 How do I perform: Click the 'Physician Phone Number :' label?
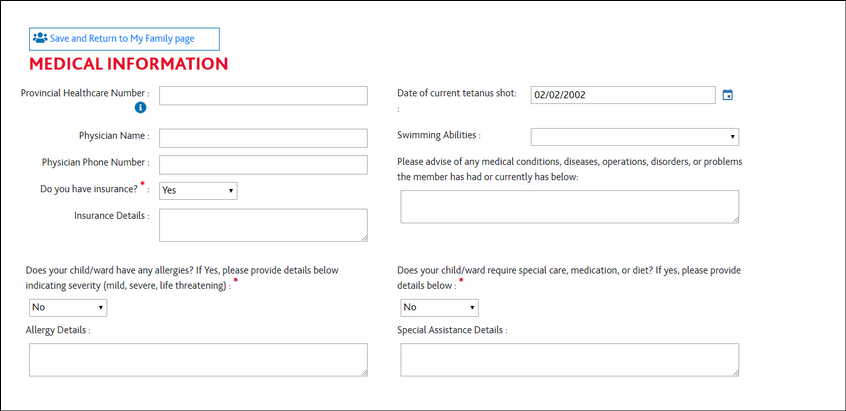(x=95, y=162)
